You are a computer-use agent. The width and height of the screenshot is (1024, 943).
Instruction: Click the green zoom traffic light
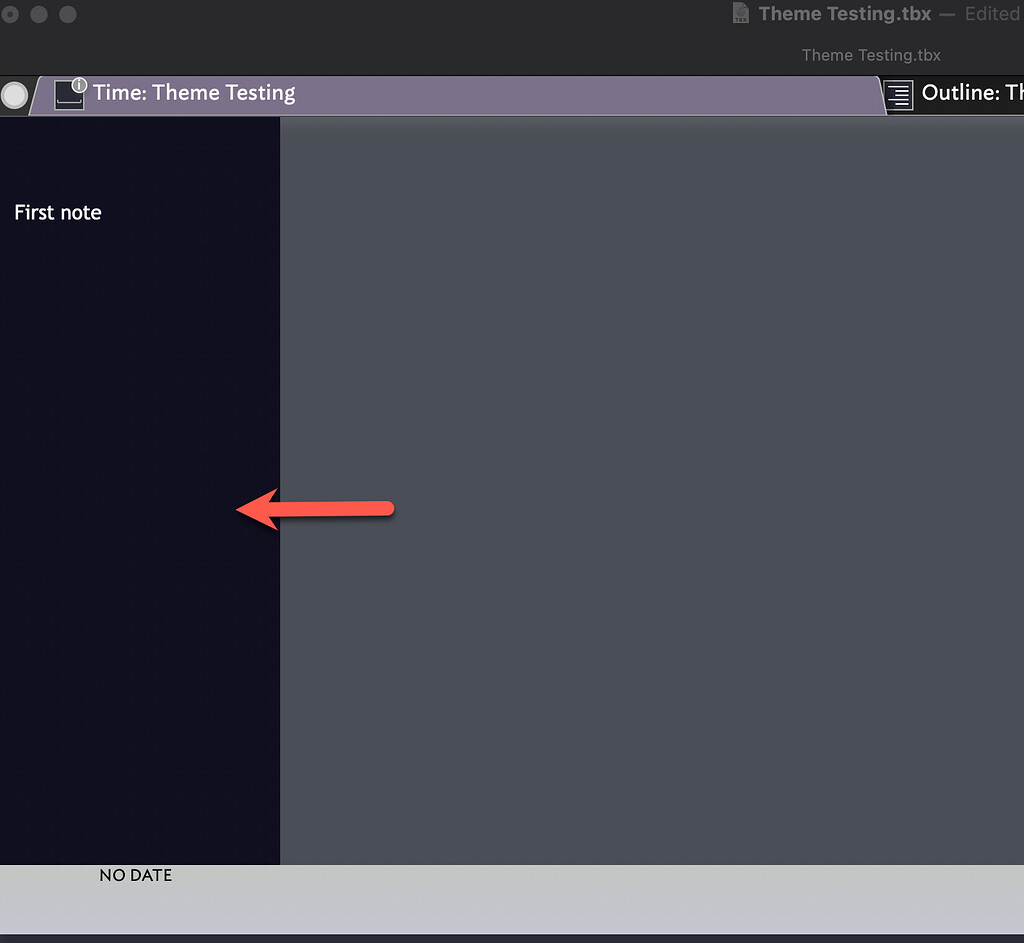pos(66,15)
